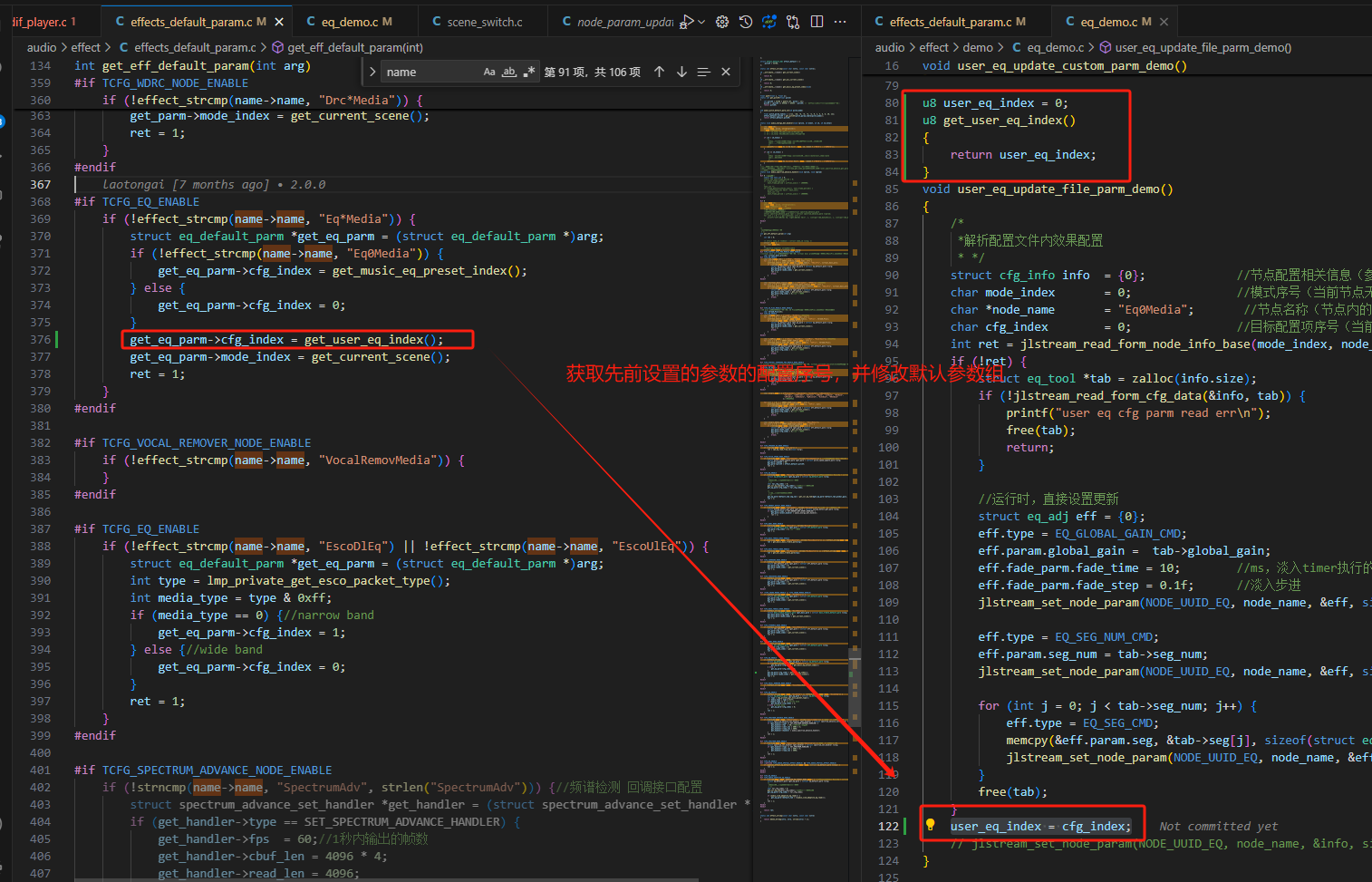The height and width of the screenshot is (882, 1372).
Task: Split the editor with the layout icon
Action: pyautogui.click(x=816, y=22)
